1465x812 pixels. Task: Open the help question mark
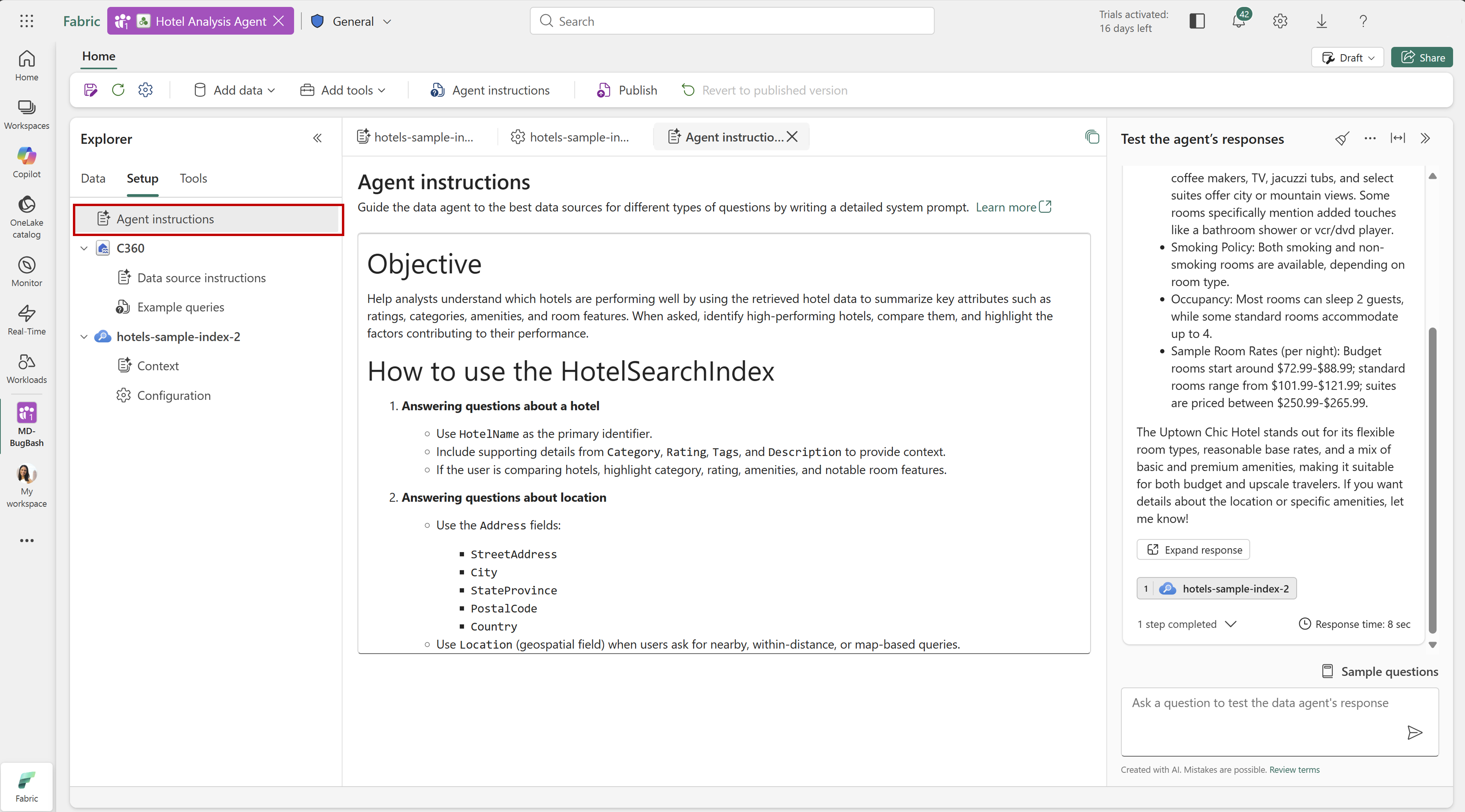(1363, 21)
